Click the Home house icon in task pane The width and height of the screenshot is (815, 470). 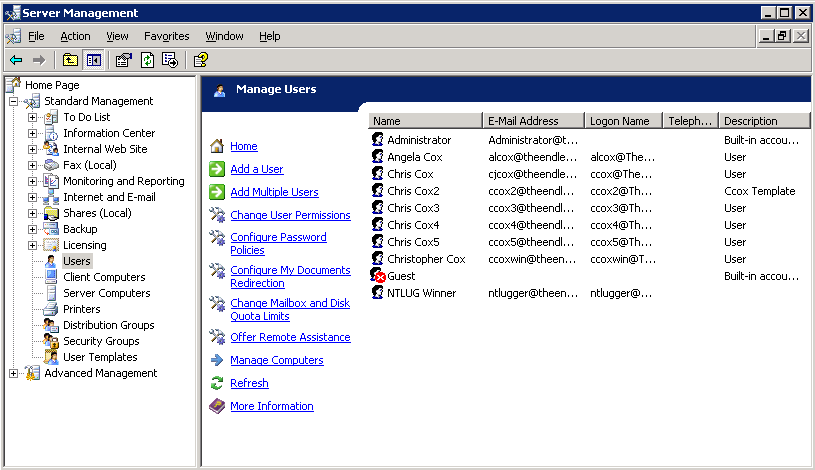click(x=217, y=146)
